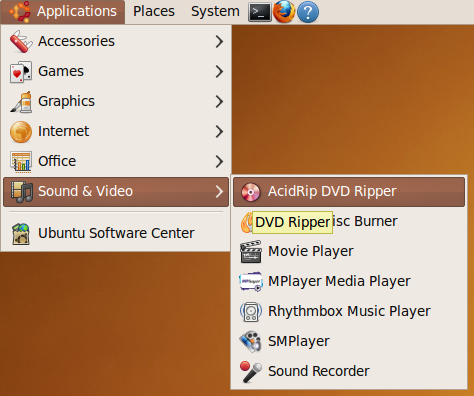Select the Sound & Video label

tap(85, 192)
